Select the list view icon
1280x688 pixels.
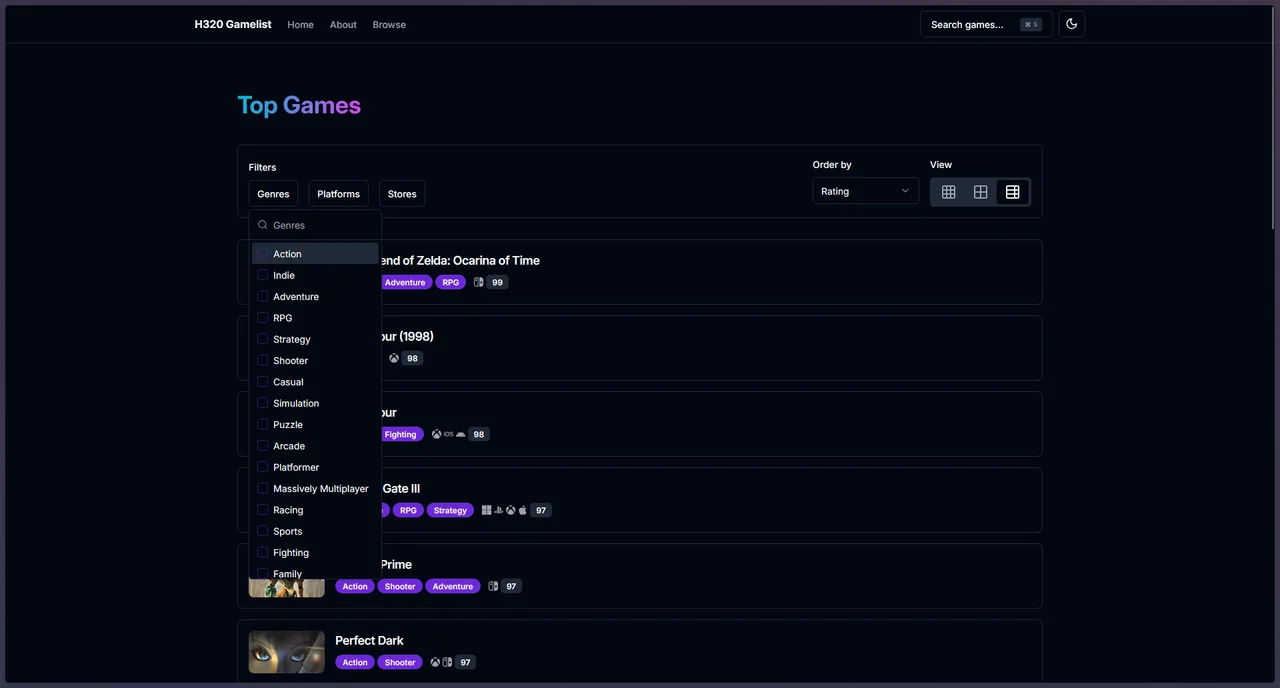(x=1012, y=192)
